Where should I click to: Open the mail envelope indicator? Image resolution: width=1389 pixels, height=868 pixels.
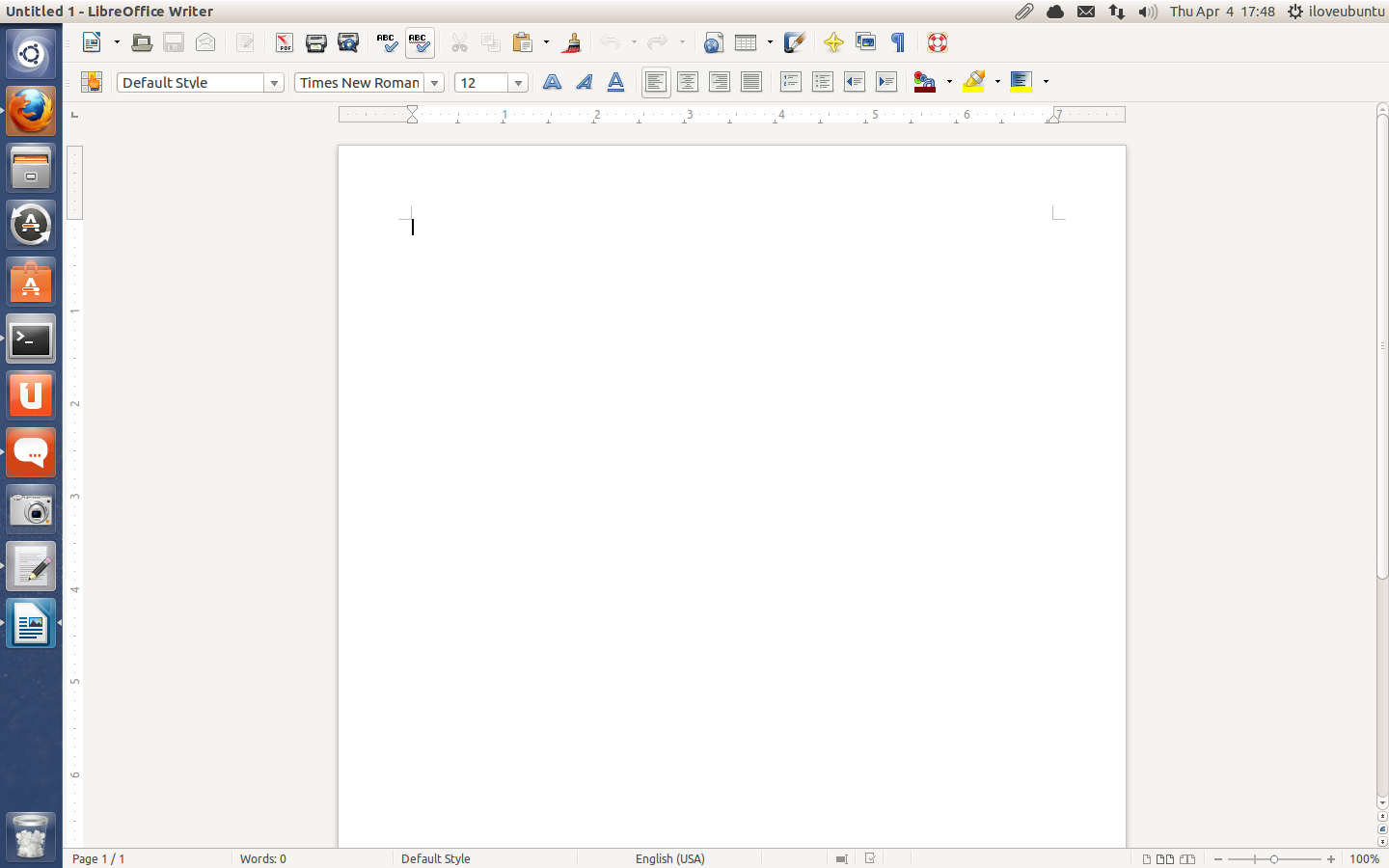tap(1086, 12)
